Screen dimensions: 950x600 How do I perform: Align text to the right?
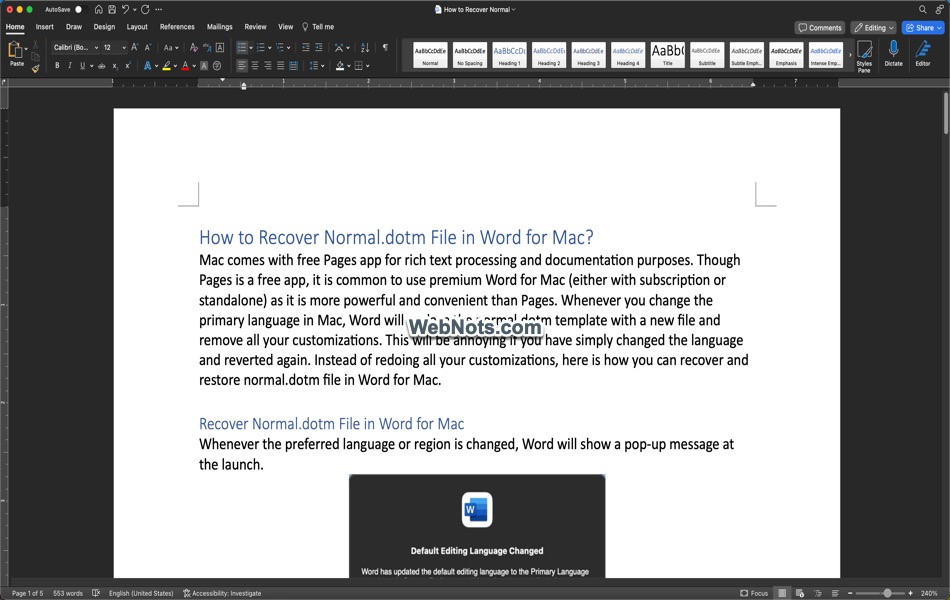click(268, 65)
